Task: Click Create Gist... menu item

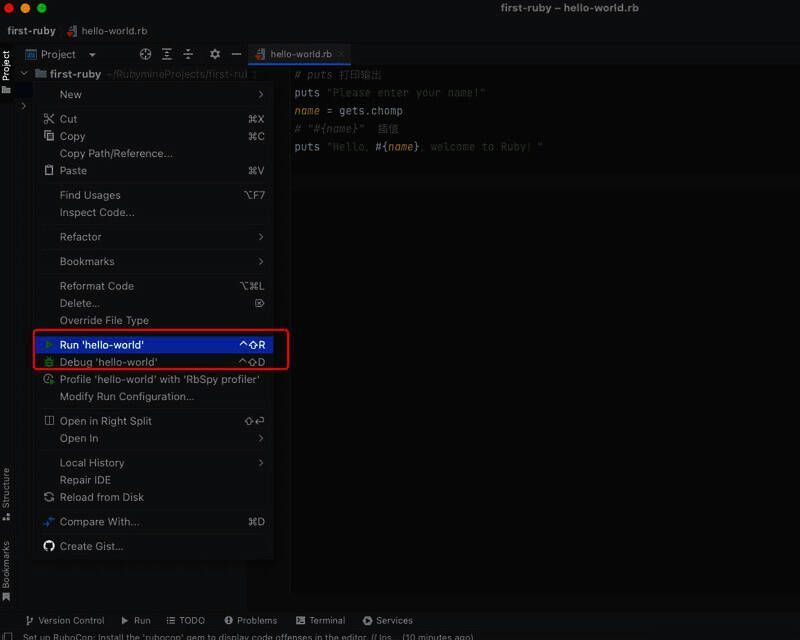Action: click(91, 546)
